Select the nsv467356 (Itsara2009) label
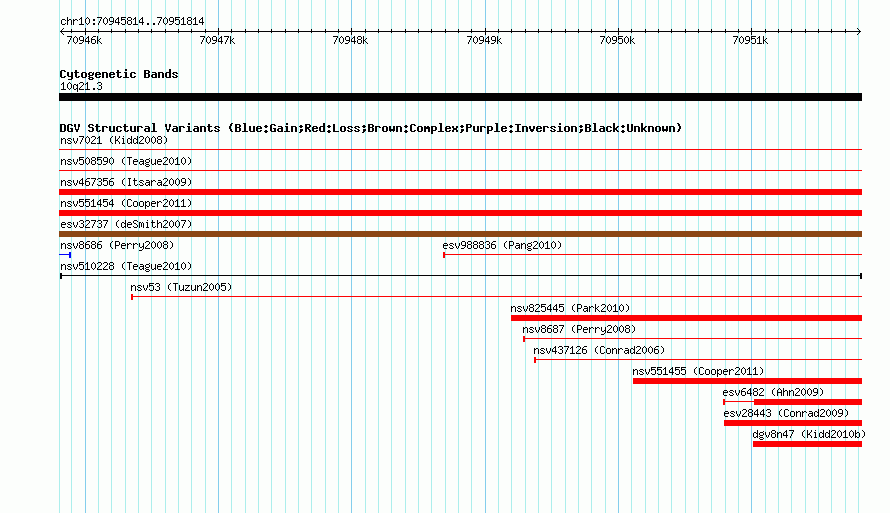890x513 pixels. [126, 182]
